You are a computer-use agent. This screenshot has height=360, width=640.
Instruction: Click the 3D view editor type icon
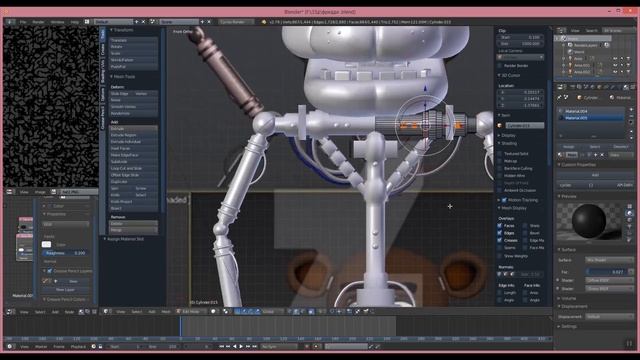(106, 311)
